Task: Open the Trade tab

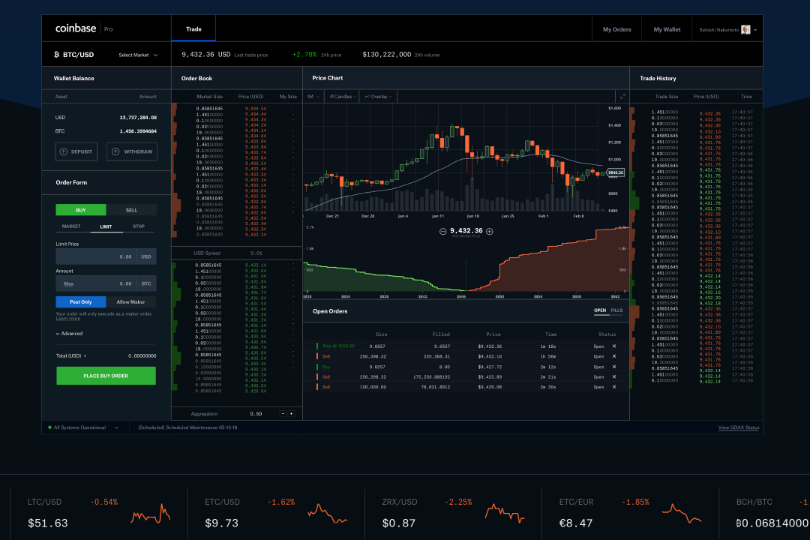Action: (x=194, y=29)
